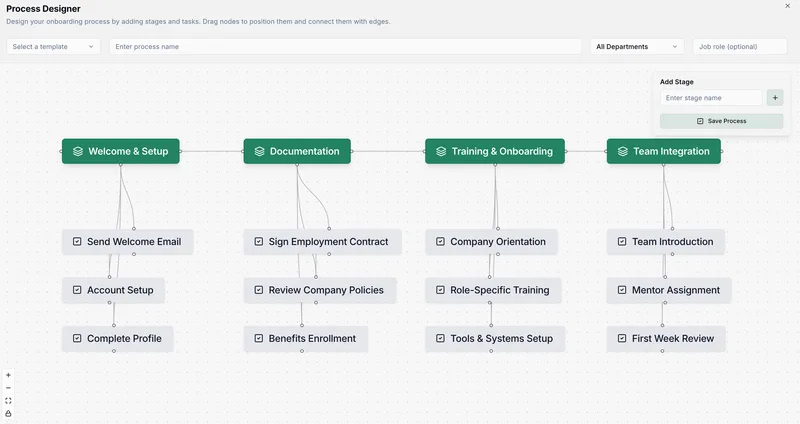This screenshot has height=424, width=800.
Task: Click the check icon on Mentor Assignment
Action: click(x=622, y=290)
